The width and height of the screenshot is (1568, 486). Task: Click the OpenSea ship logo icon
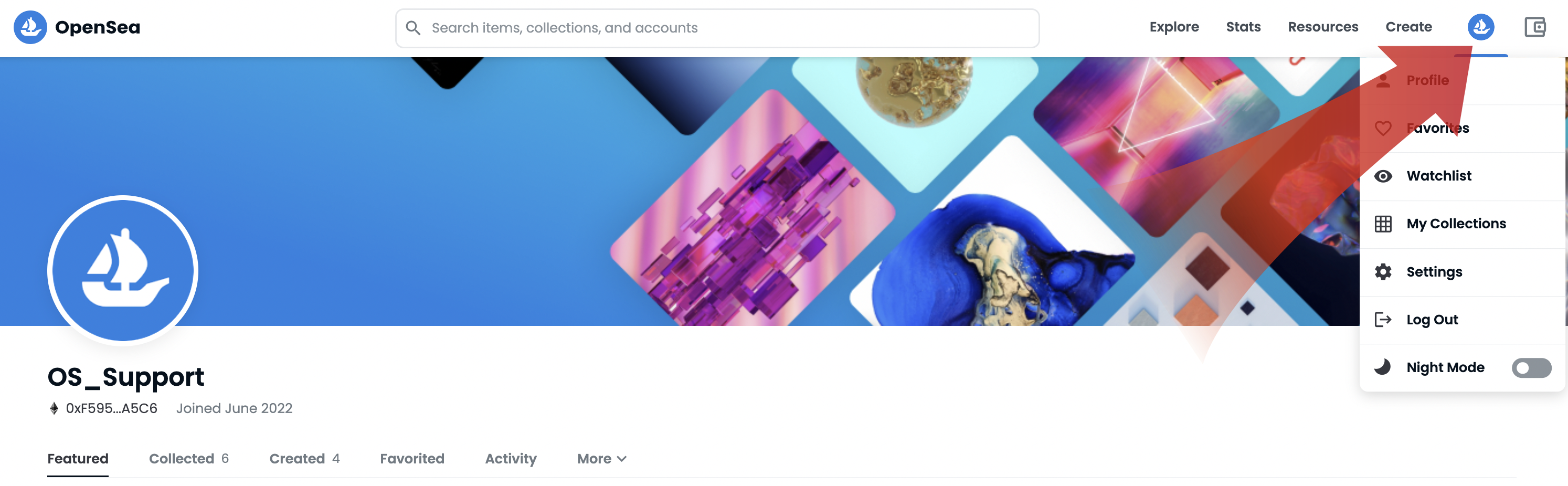point(30,27)
